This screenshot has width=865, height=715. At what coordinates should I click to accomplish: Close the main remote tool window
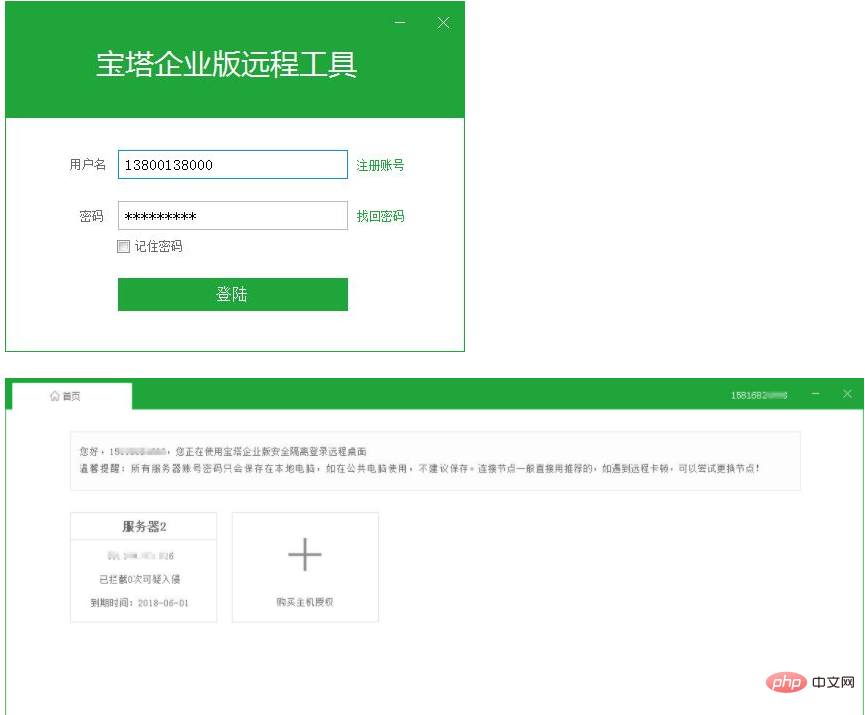coord(847,394)
